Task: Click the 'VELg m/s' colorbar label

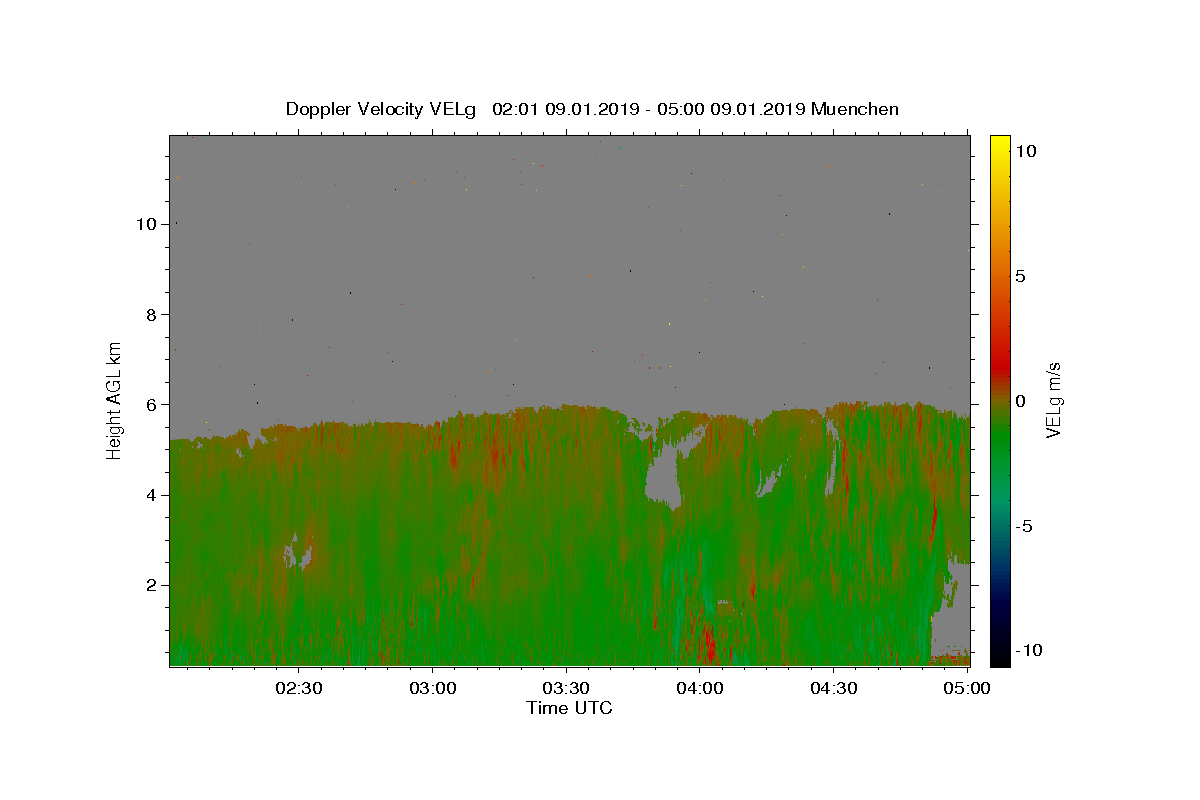Action: click(1053, 400)
